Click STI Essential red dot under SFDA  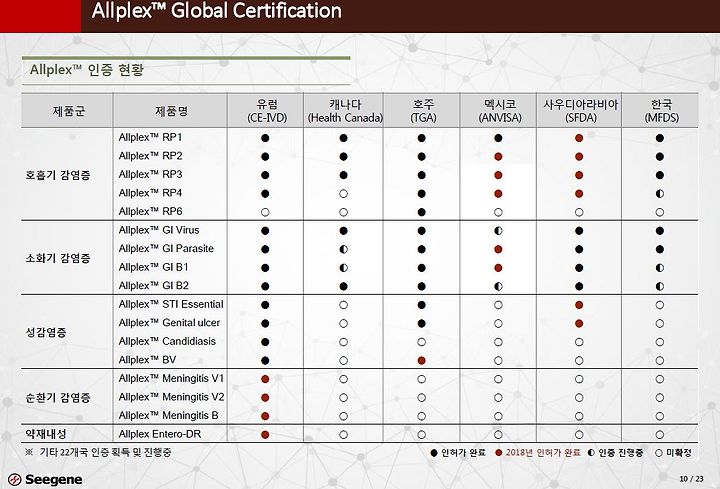(579, 305)
